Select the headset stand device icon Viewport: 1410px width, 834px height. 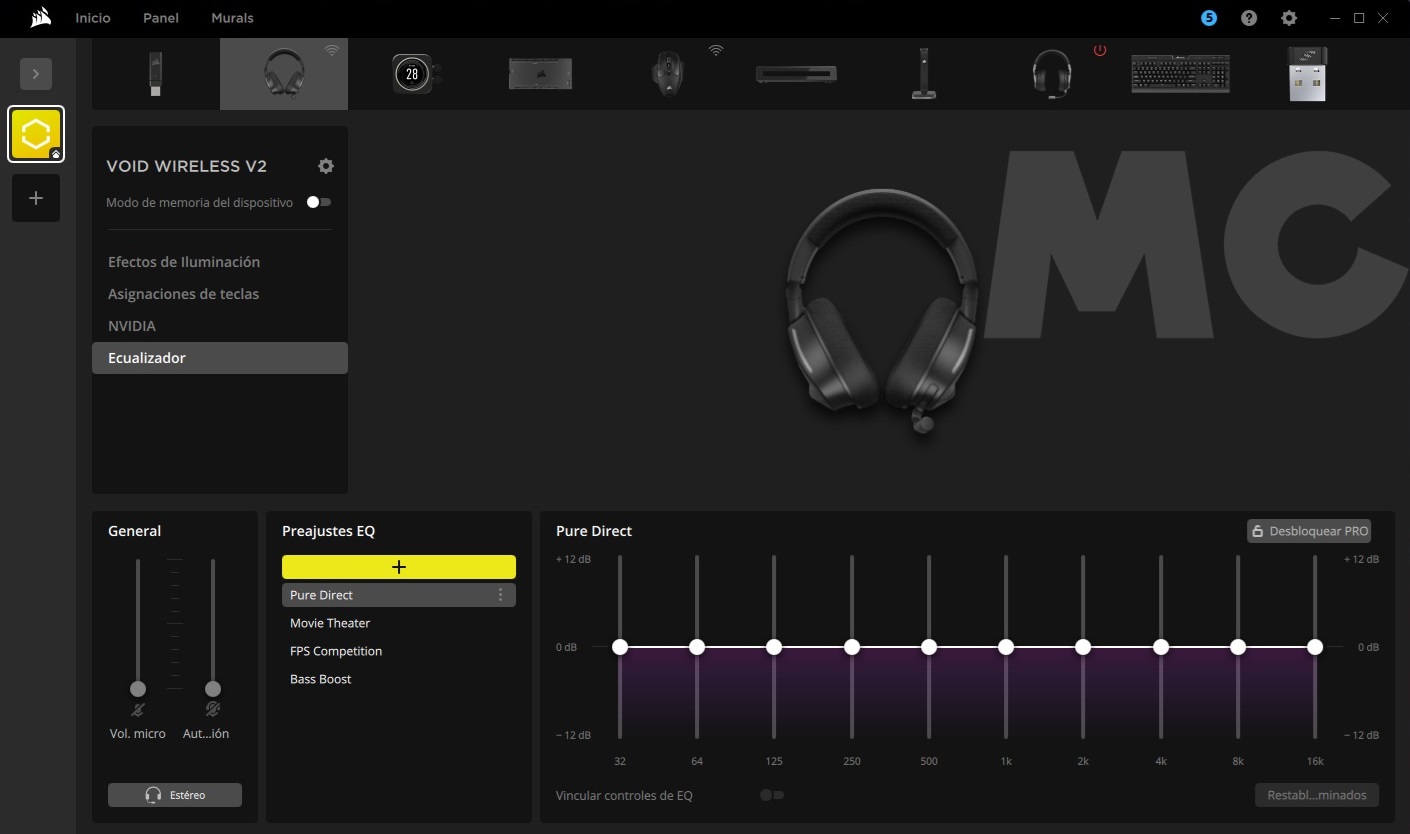(x=923, y=74)
